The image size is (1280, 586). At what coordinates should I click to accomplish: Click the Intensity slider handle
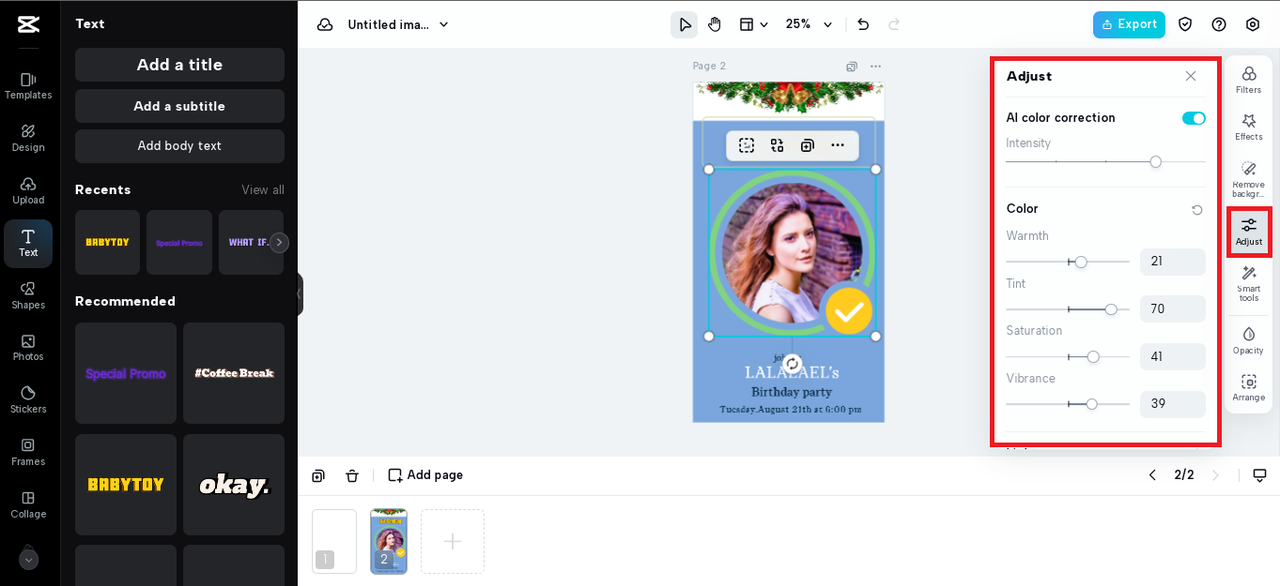pos(1155,161)
